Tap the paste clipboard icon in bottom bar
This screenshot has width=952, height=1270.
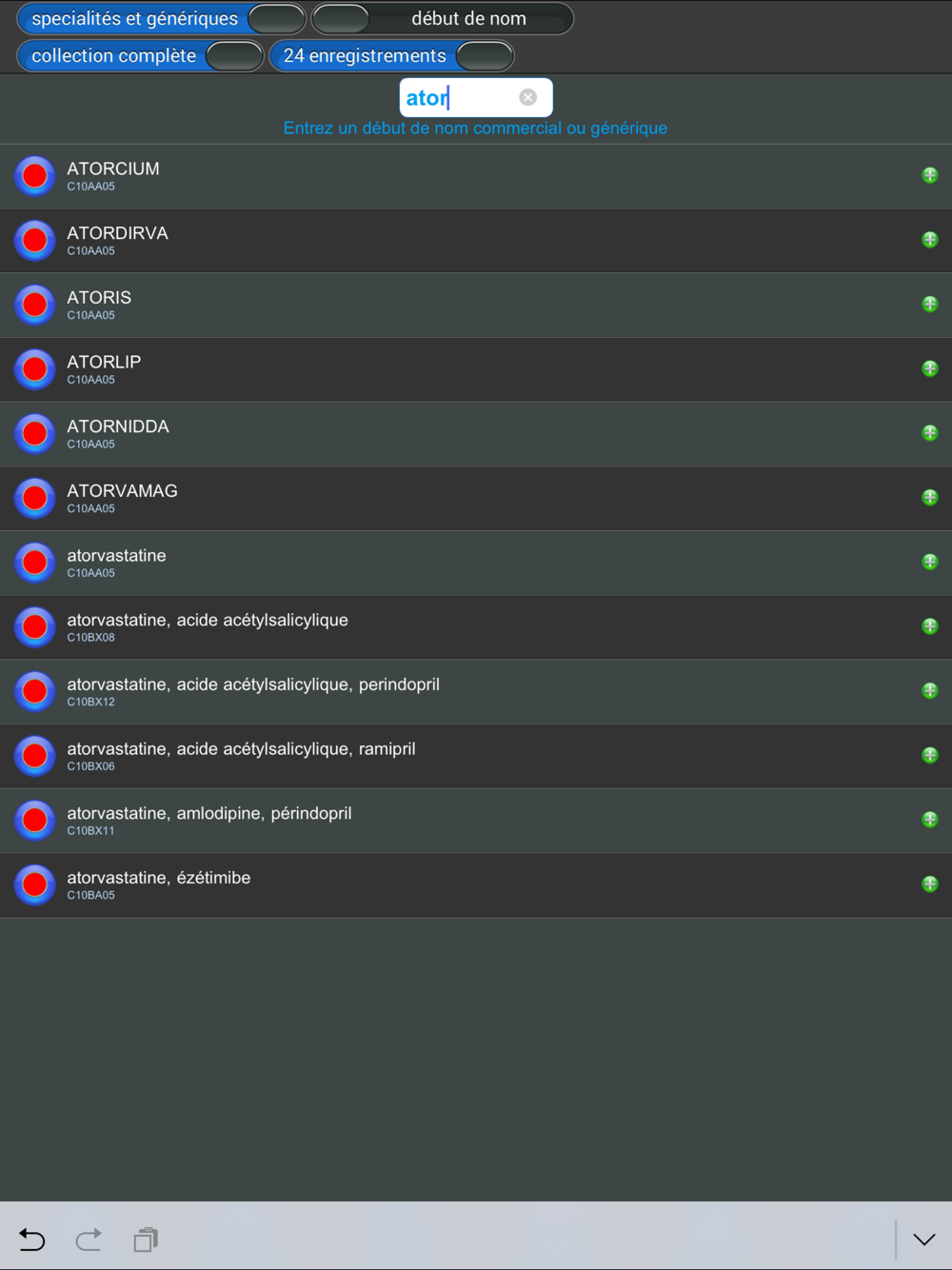(146, 1240)
